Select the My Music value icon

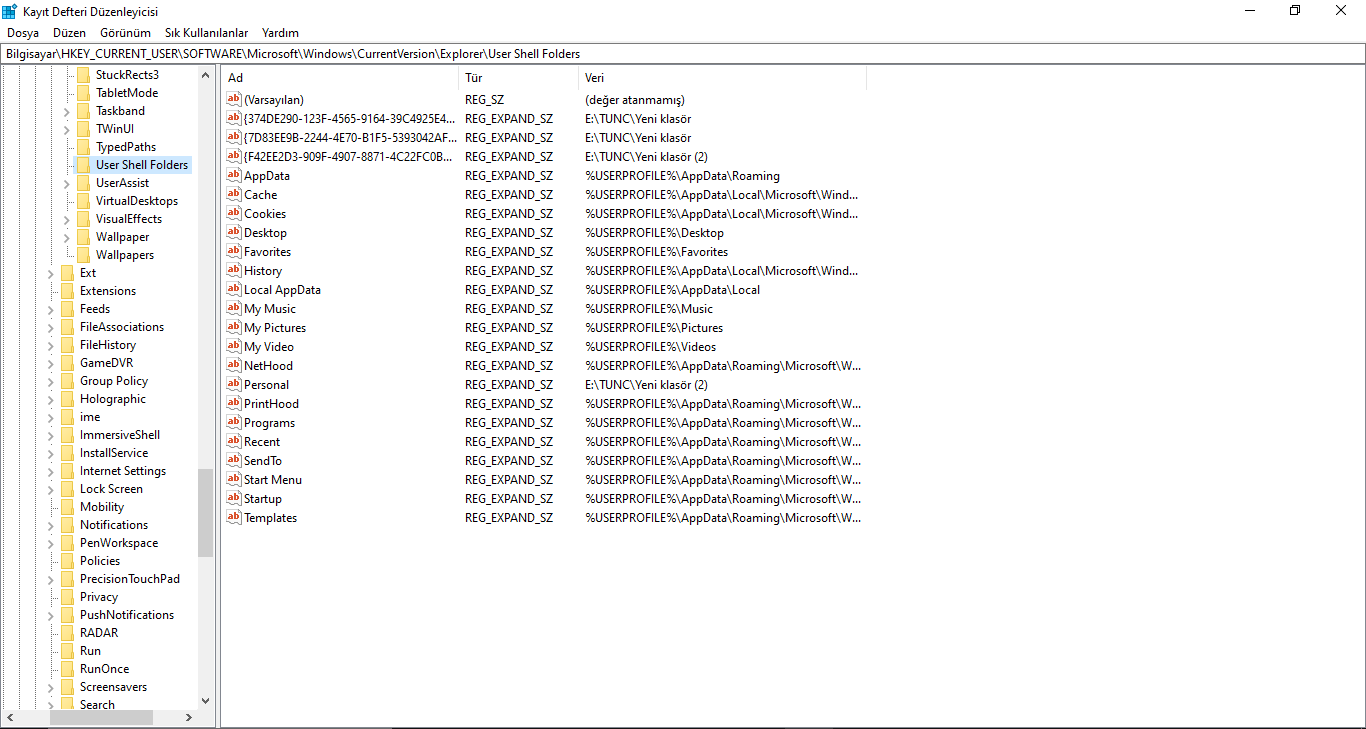coord(234,308)
